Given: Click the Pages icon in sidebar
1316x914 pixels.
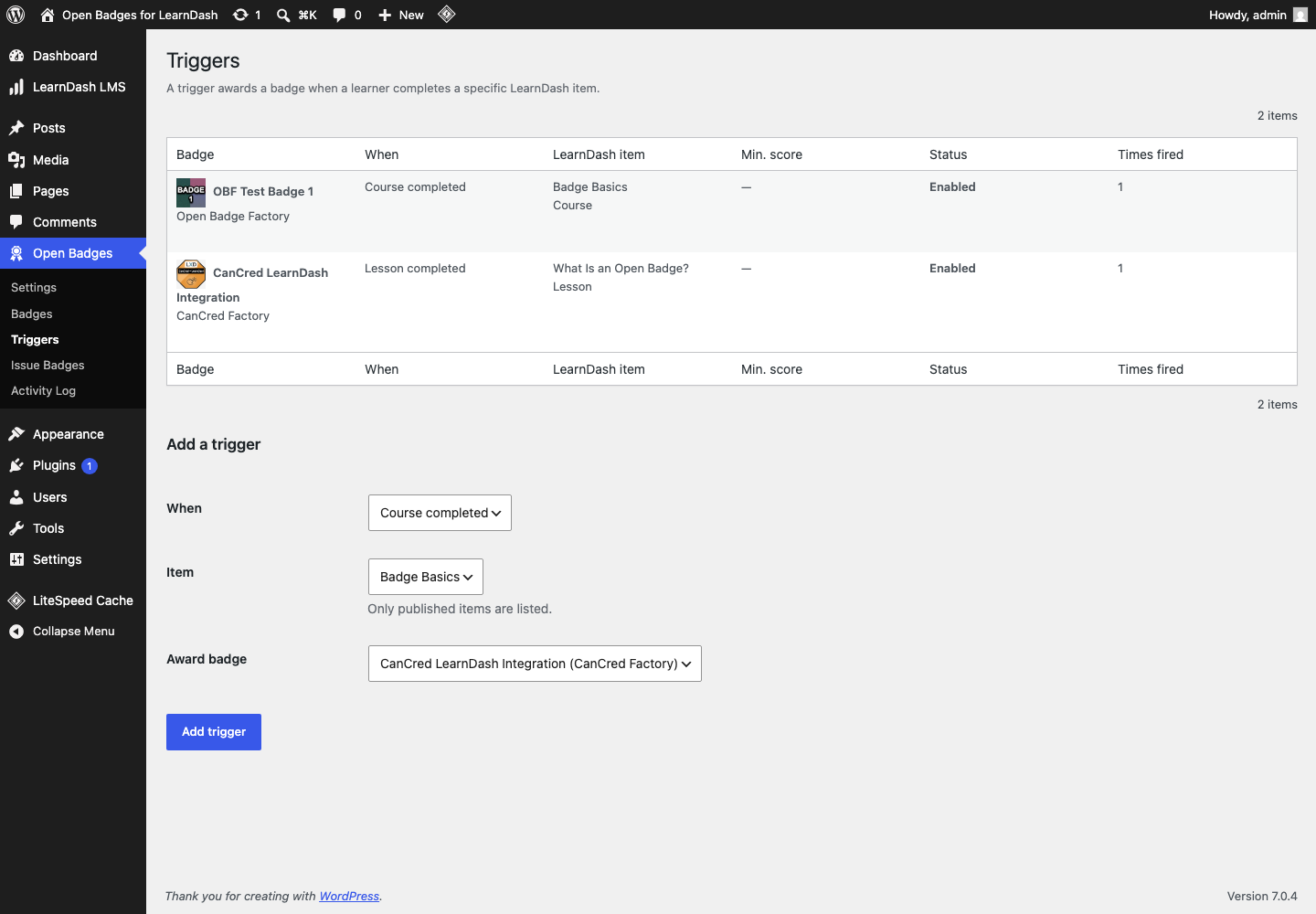Looking at the screenshot, I should point(16,191).
